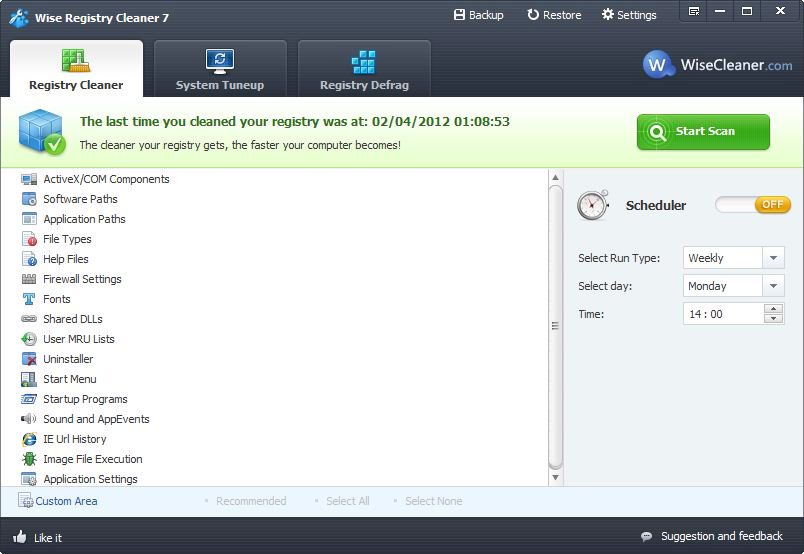This screenshot has height=554, width=804.
Task: Click the thumbs-up Like it icon
Action: (x=19, y=537)
